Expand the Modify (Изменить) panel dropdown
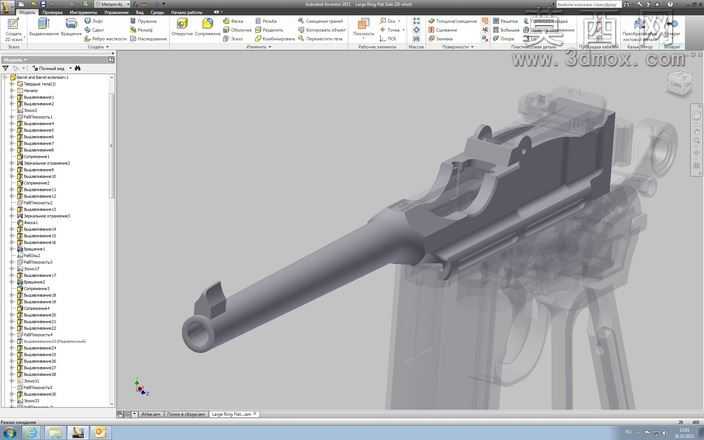Image resolution: width=704 pixels, height=440 pixels. point(269,47)
